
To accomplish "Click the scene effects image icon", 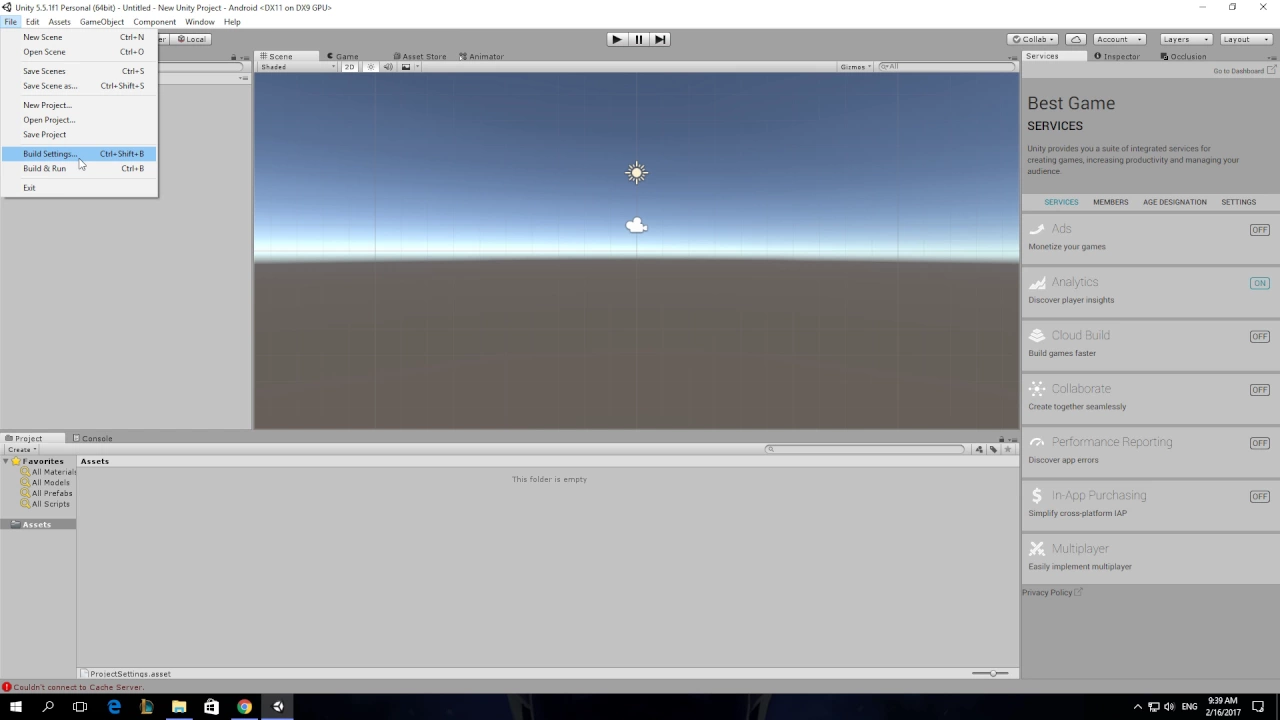I will 405,67.
